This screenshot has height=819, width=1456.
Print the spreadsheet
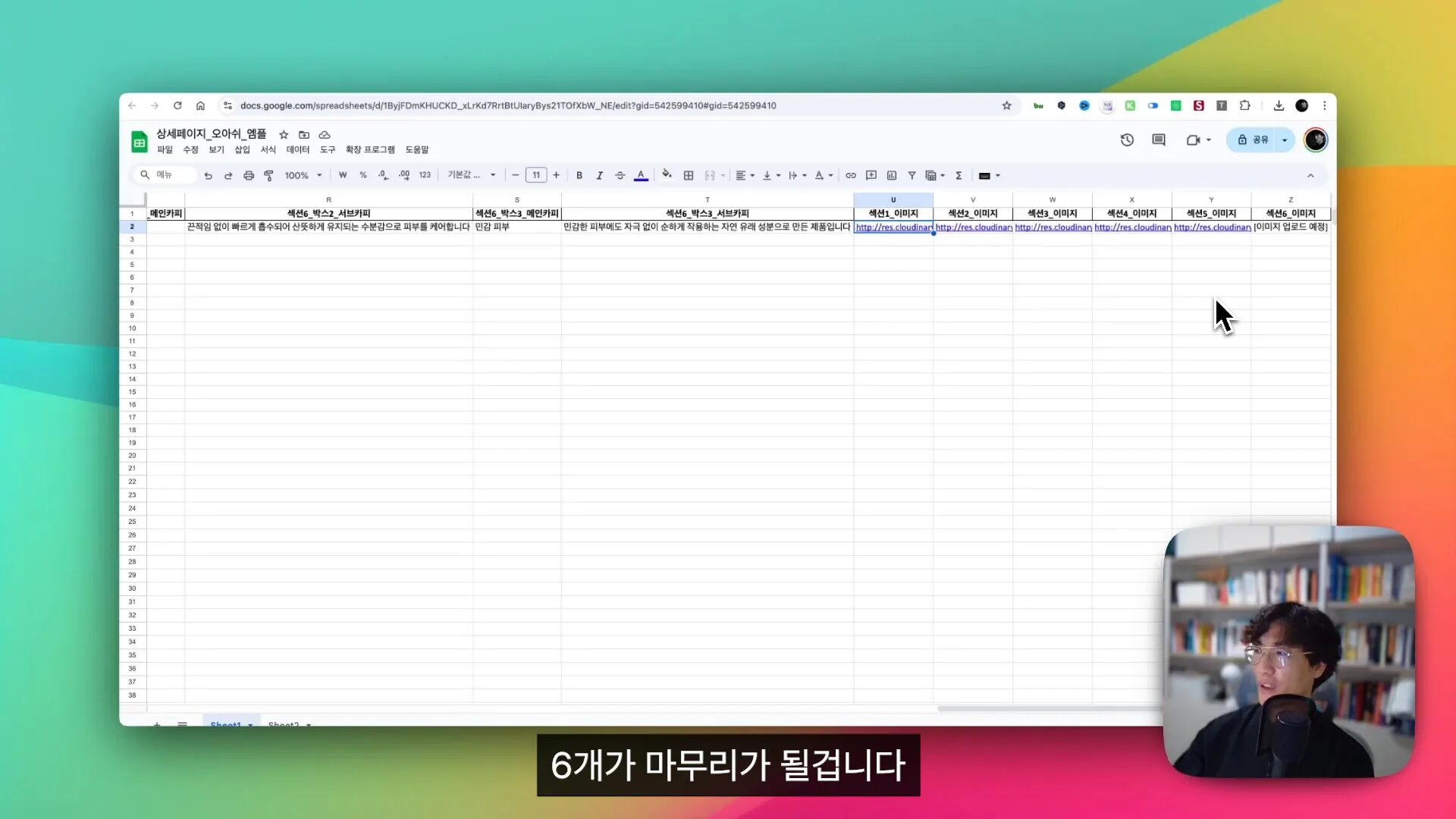(x=249, y=175)
